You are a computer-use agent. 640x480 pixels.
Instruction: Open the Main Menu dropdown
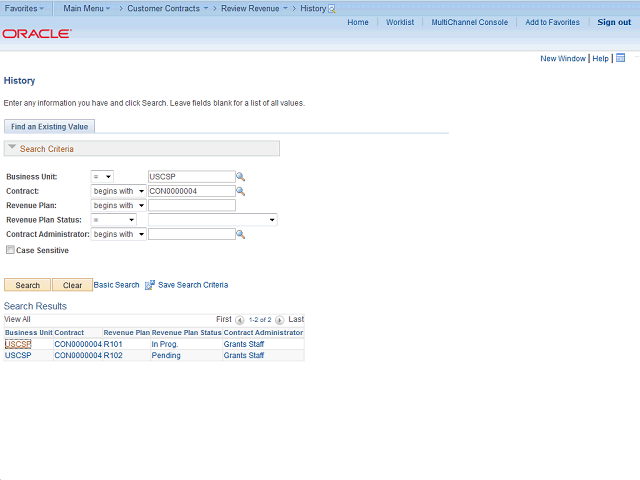tap(87, 8)
